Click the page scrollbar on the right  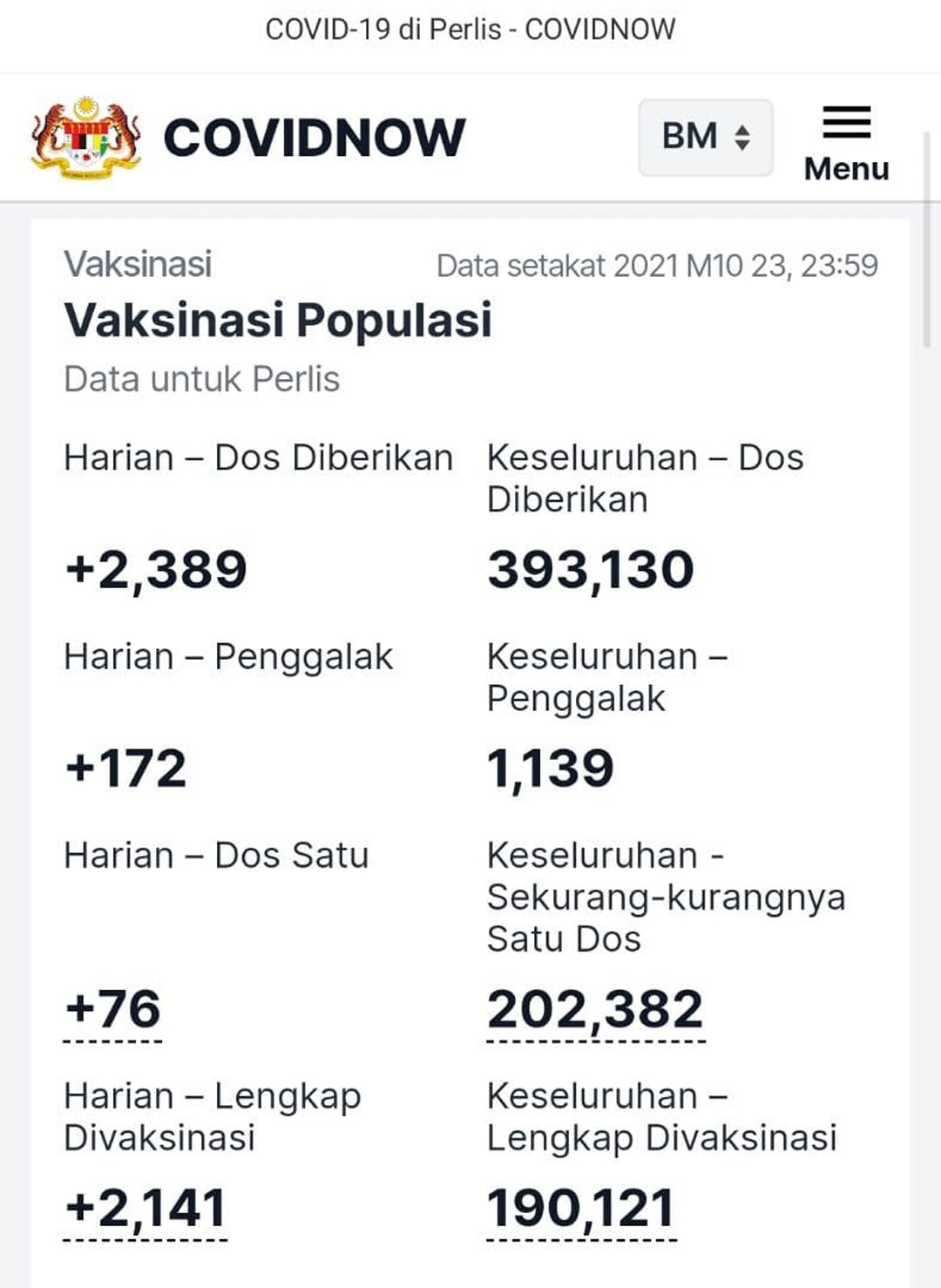click(927, 240)
